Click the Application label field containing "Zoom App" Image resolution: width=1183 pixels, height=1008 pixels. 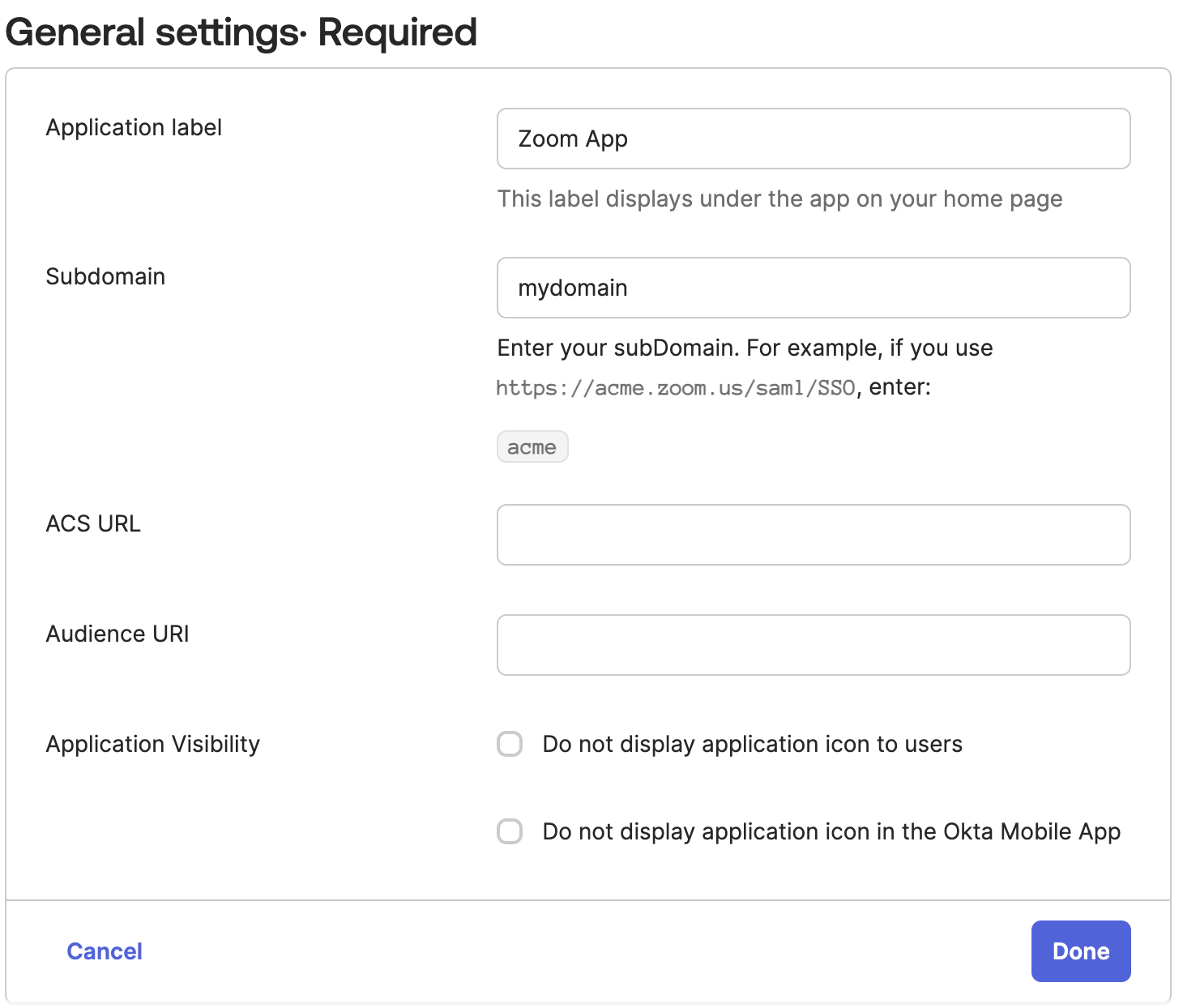[813, 139]
